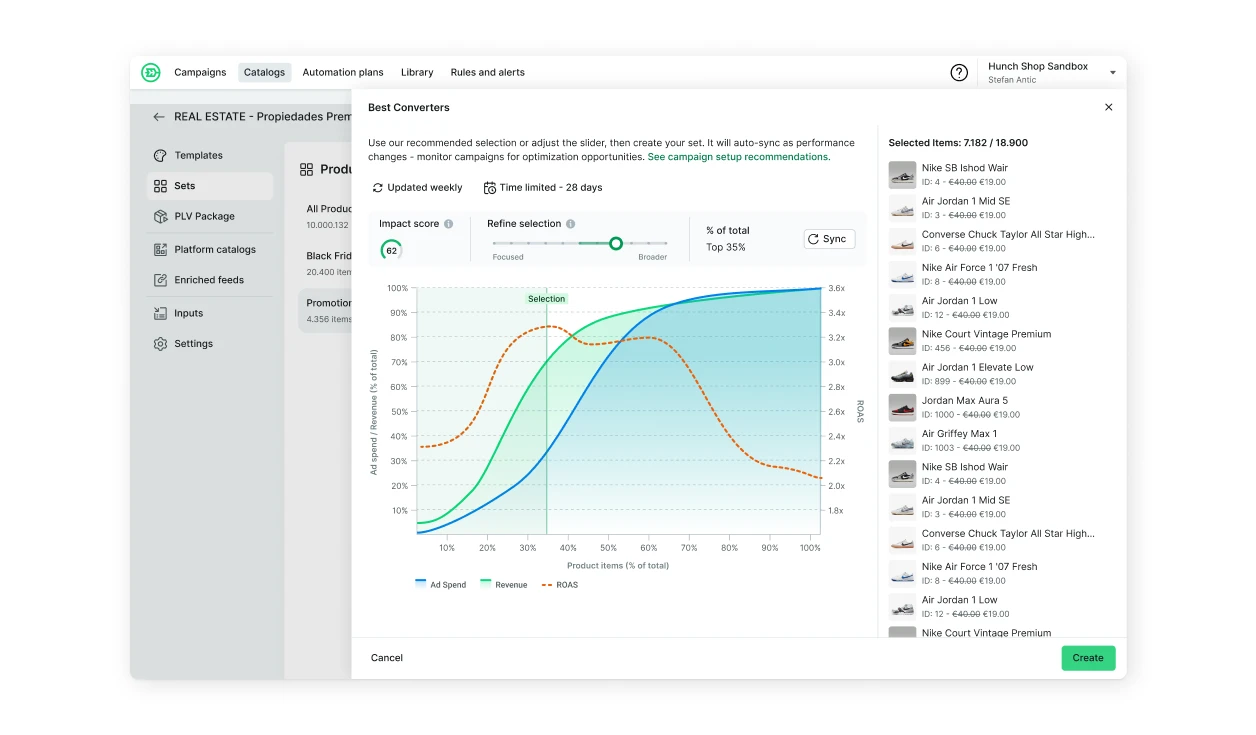
Task: Click the Jordan Max Aura 5 thumbnail
Action: (x=902, y=407)
